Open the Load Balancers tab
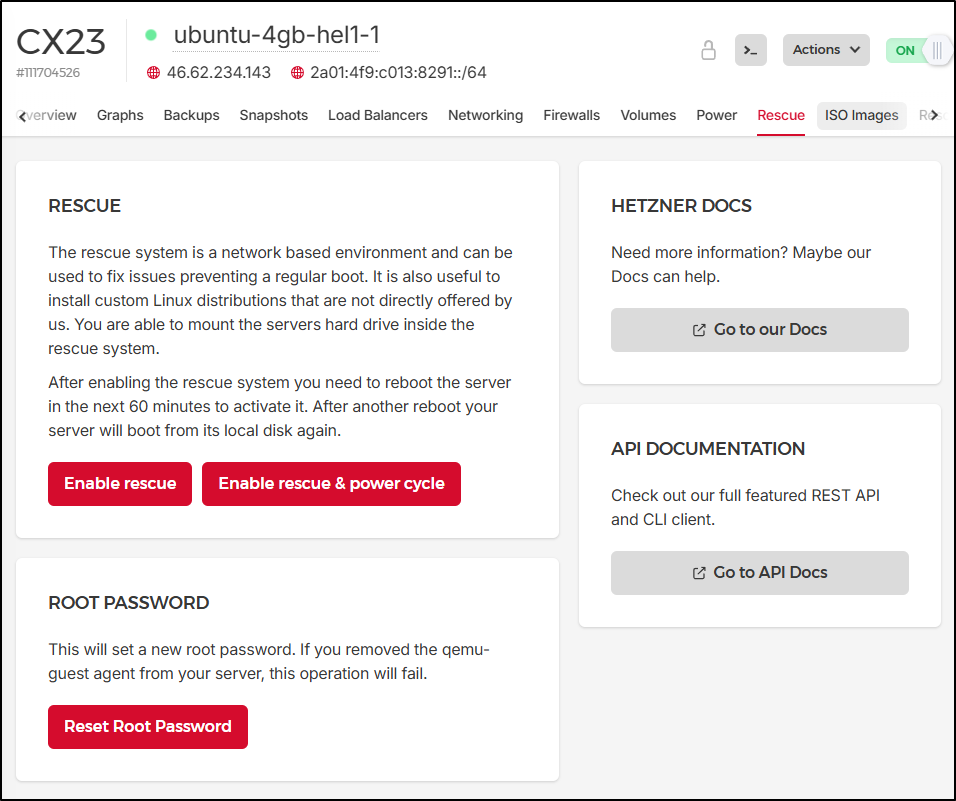 377,115
